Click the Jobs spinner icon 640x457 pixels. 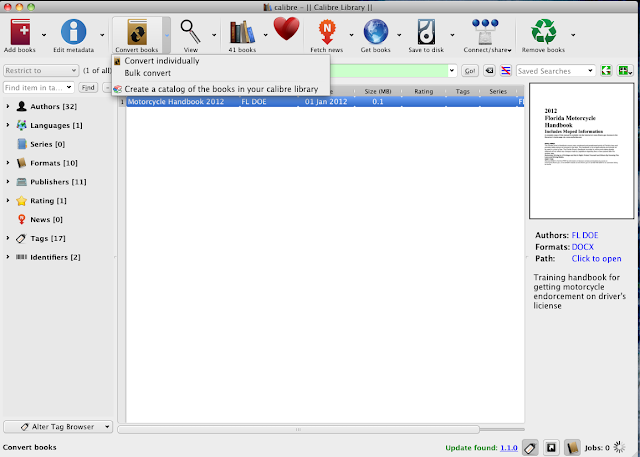619,447
